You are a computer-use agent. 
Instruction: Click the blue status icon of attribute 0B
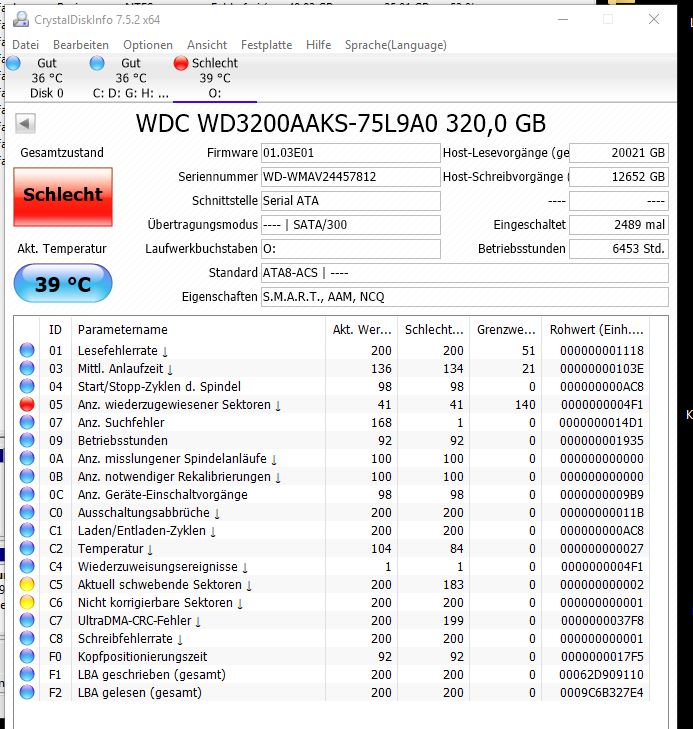27,477
